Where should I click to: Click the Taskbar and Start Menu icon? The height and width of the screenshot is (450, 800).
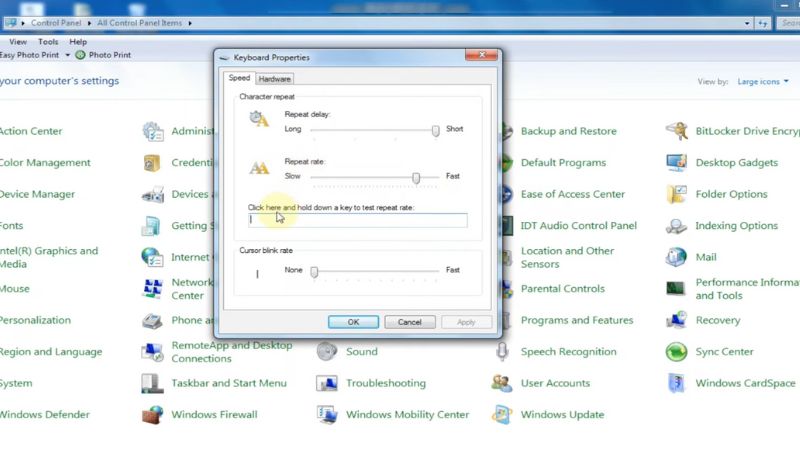click(x=152, y=383)
